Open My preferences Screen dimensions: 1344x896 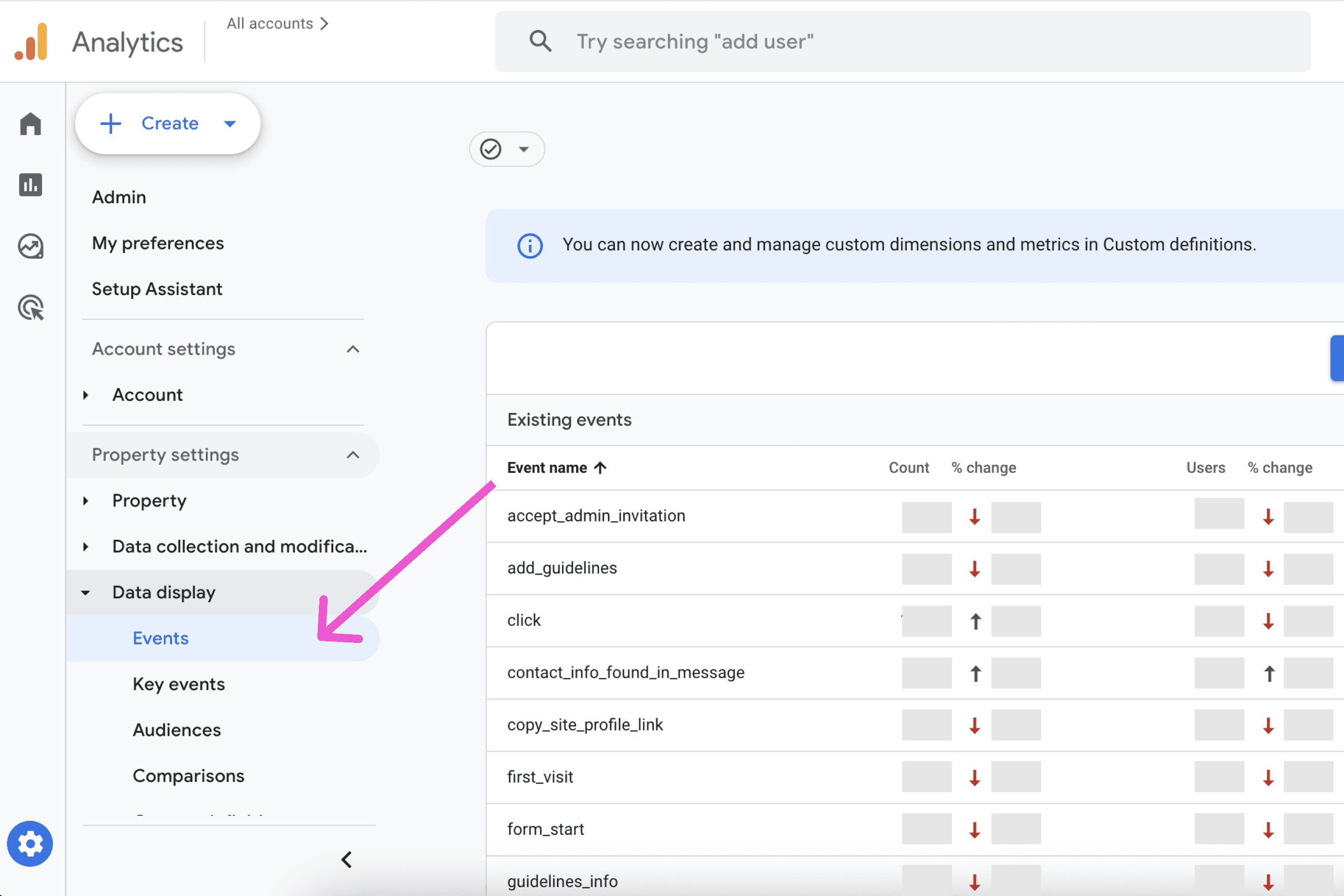(x=158, y=243)
